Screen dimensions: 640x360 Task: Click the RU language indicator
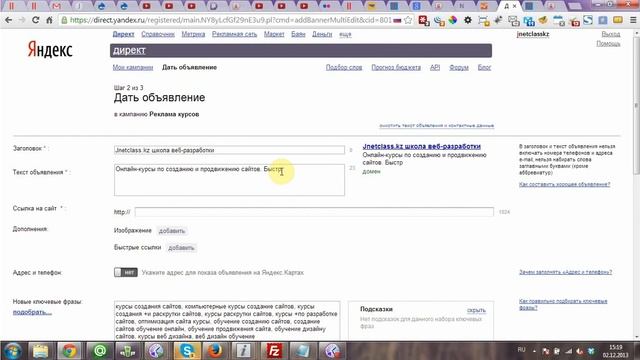point(521,350)
